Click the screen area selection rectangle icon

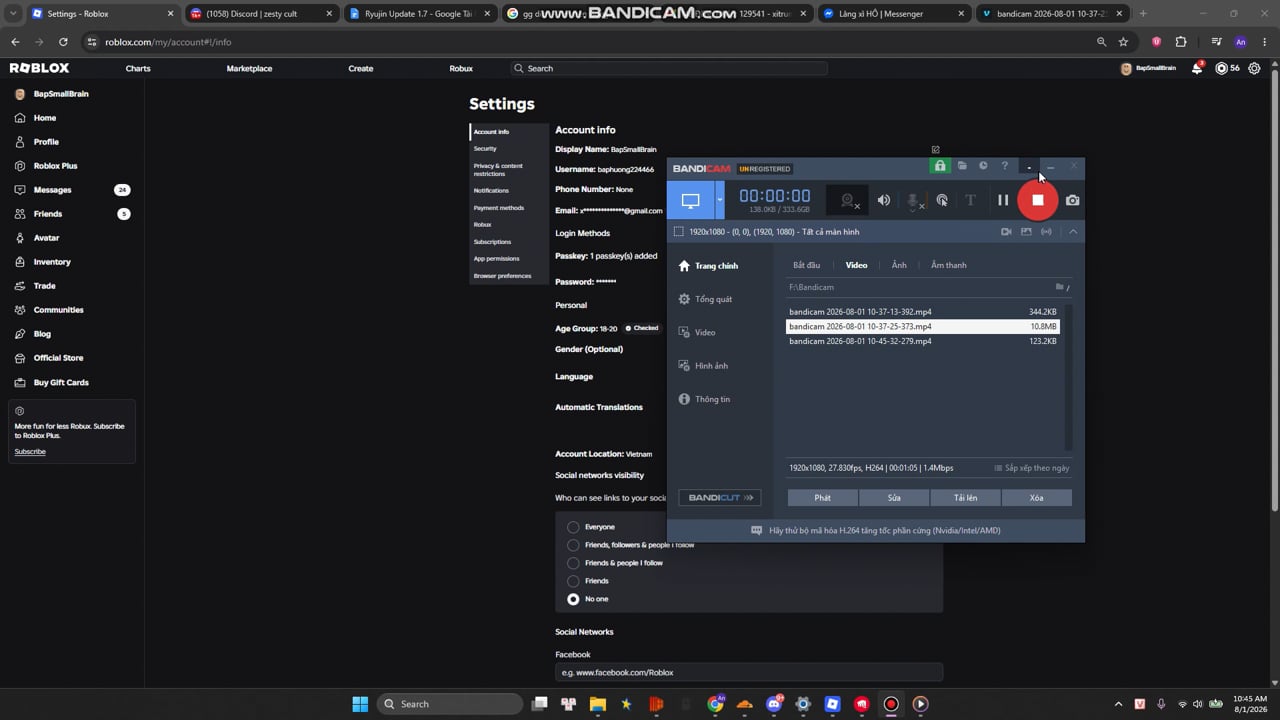(x=678, y=232)
